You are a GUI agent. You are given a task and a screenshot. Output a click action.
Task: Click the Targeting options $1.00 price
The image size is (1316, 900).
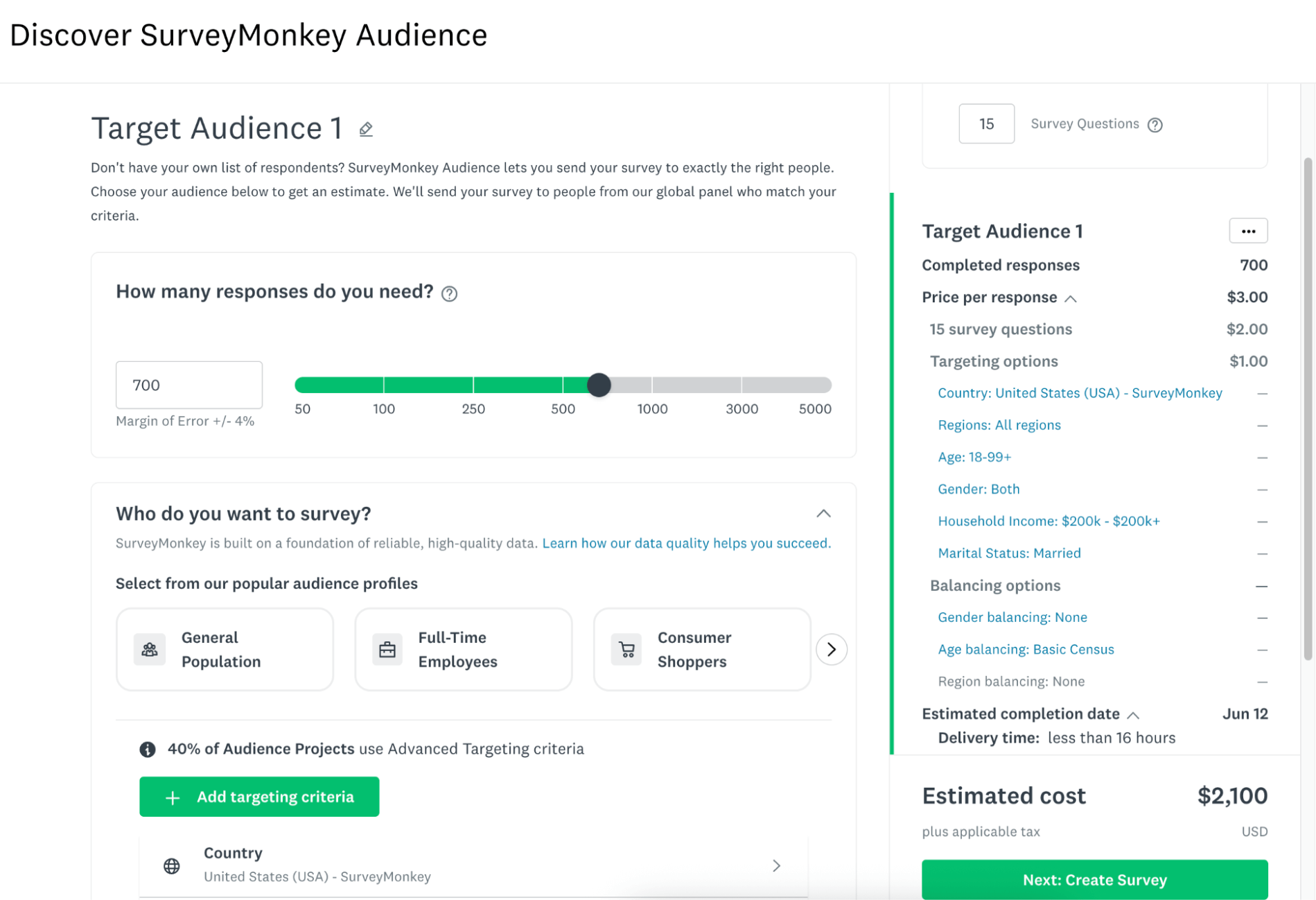pyautogui.click(x=1248, y=361)
